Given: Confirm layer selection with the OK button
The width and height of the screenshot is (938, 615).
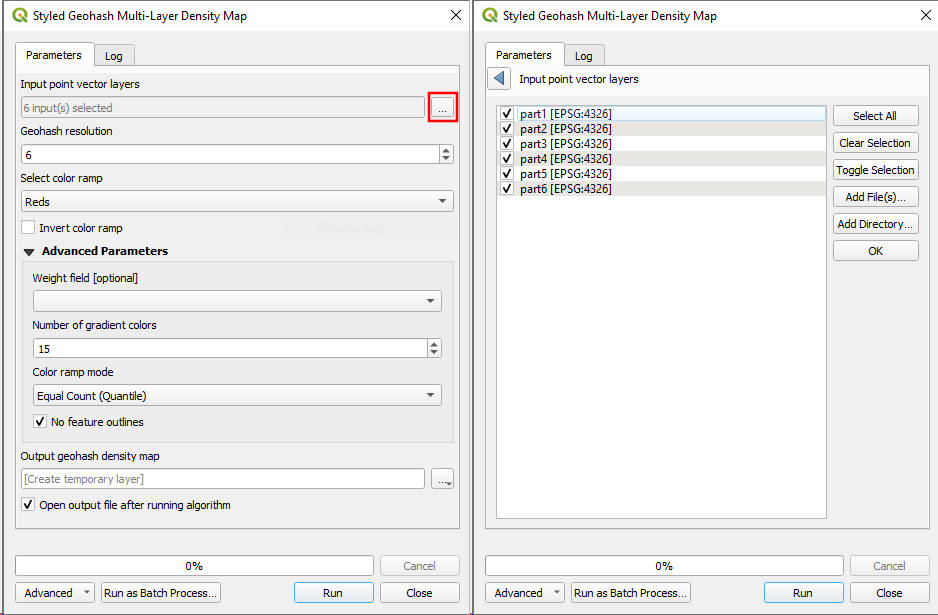Looking at the screenshot, I should tap(875, 251).
